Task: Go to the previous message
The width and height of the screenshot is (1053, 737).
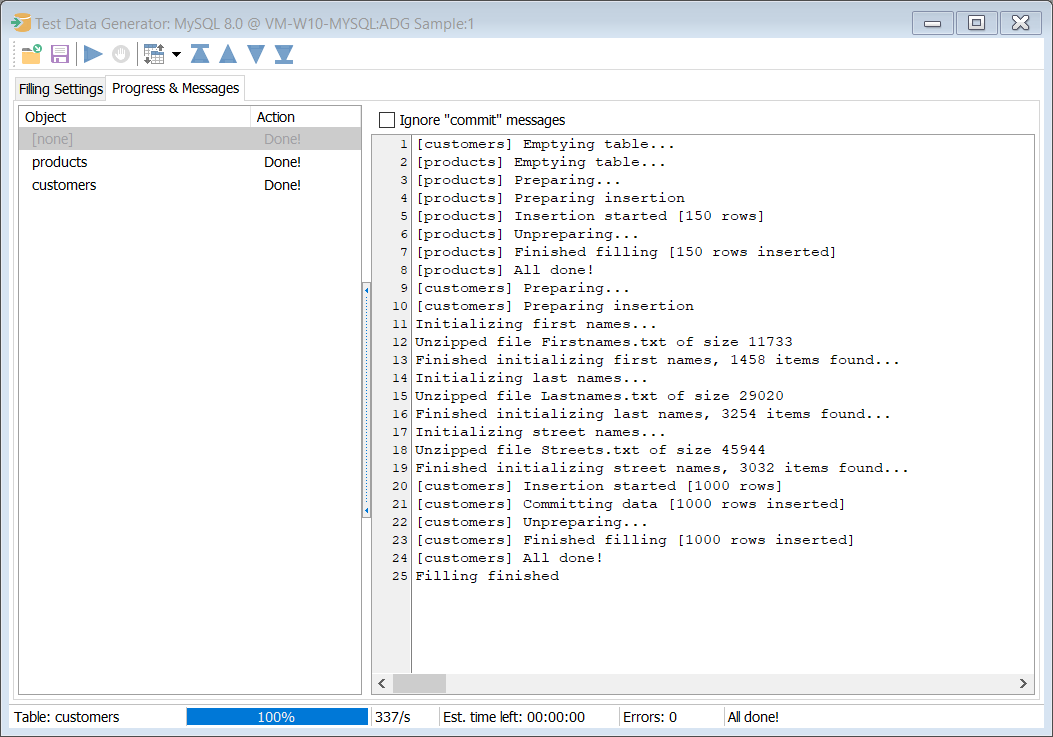Action: 228,54
